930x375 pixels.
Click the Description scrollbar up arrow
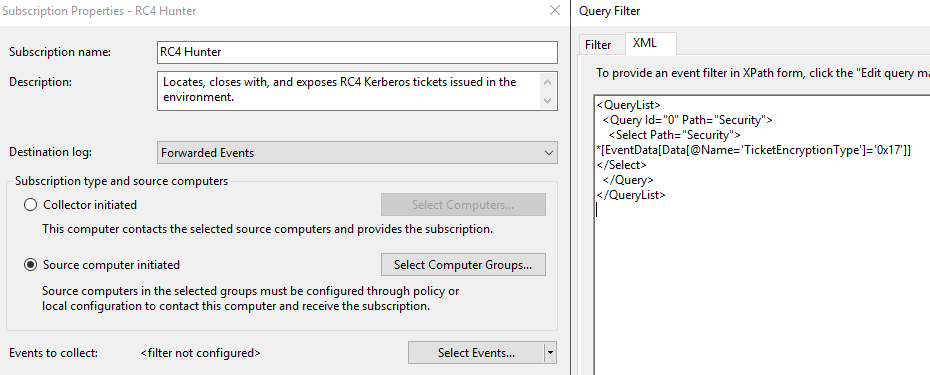(x=548, y=82)
